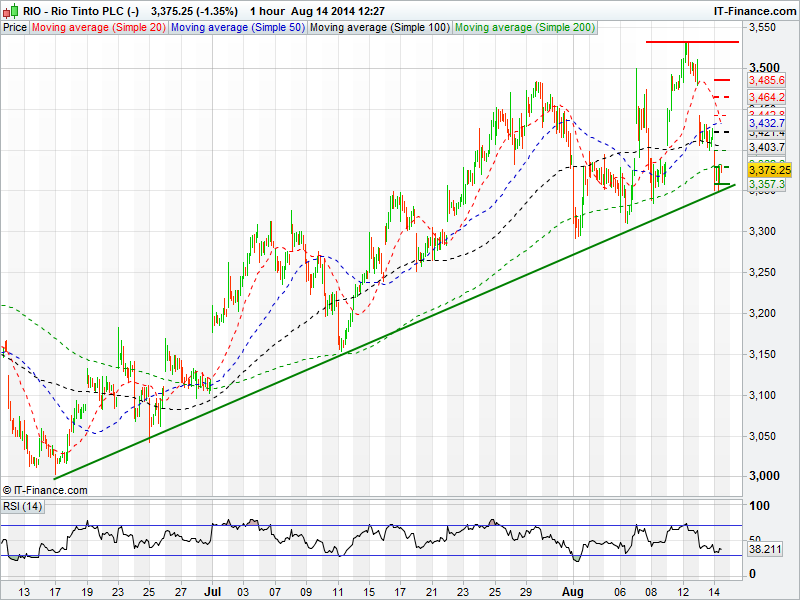Screen dimensions: 800x600
Task: Click the blue 3,432.7 moving average value
Action: pyautogui.click(x=766, y=123)
